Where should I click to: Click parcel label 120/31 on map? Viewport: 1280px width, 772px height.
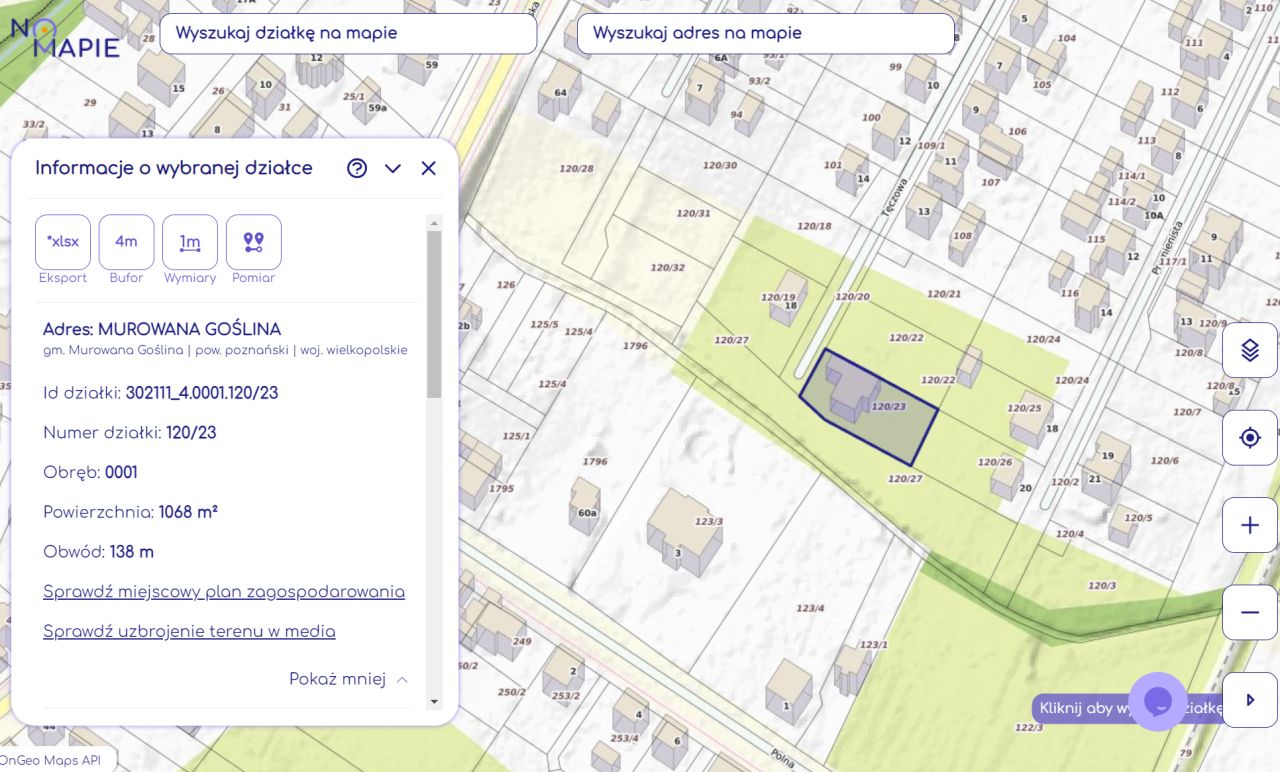(x=694, y=213)
